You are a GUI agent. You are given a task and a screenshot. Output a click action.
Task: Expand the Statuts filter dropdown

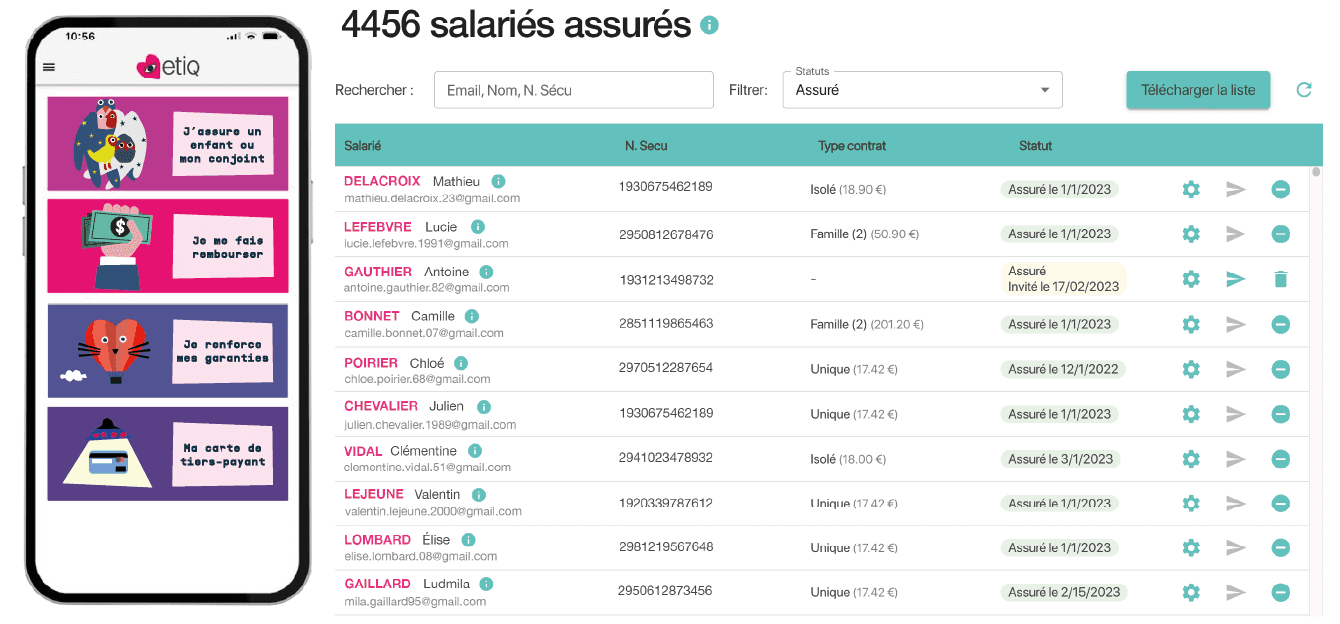tap(921, 90)
